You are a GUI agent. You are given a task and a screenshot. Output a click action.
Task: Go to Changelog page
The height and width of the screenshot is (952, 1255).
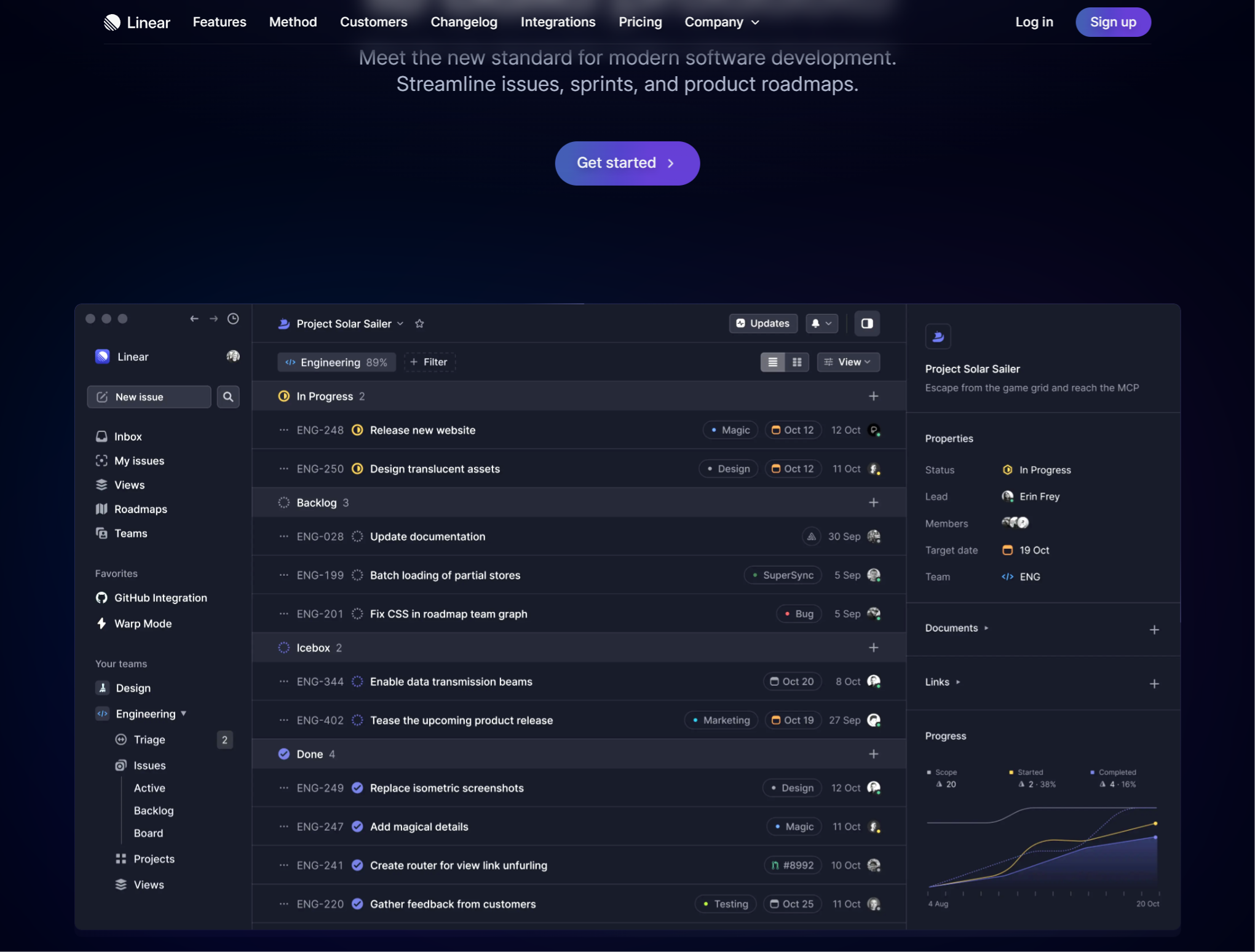[464, 22]
